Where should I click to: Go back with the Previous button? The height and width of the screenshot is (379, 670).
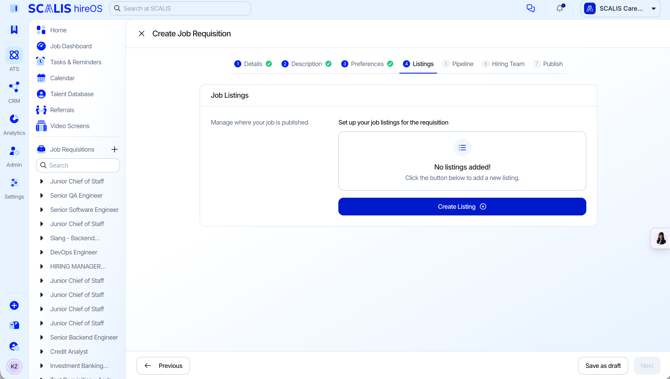(163, 366)
